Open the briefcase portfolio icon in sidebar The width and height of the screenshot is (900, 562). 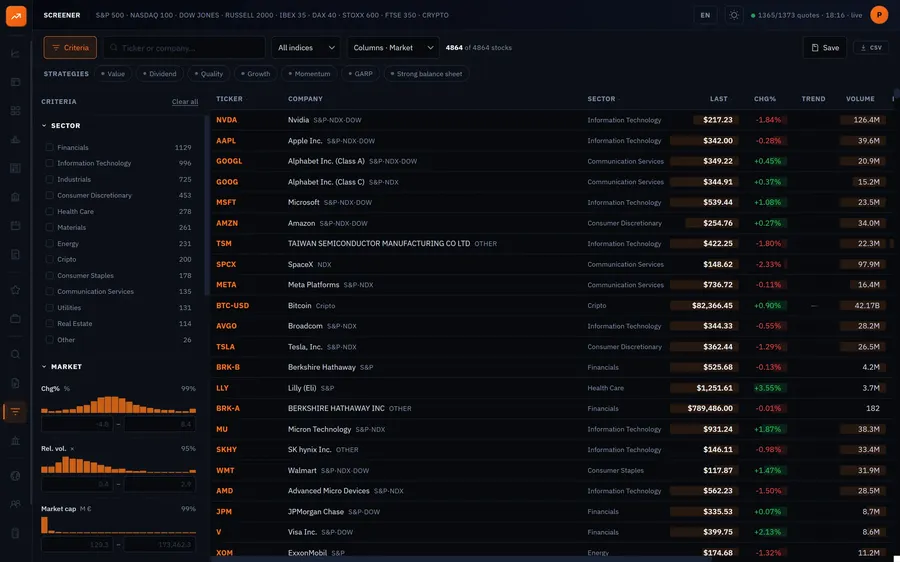click(x=15, y=319)
